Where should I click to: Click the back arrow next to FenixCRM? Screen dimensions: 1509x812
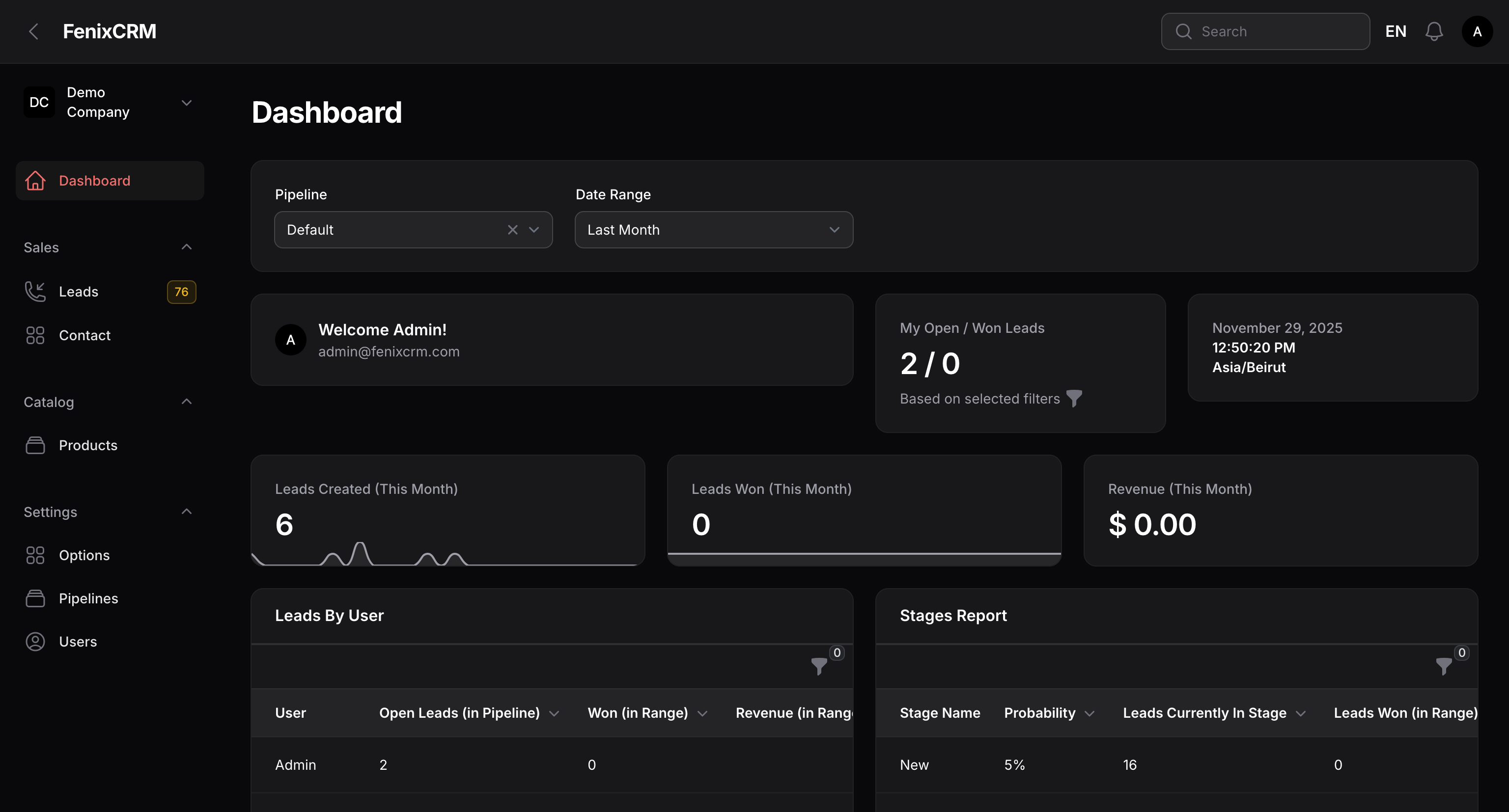coord(34,31)
